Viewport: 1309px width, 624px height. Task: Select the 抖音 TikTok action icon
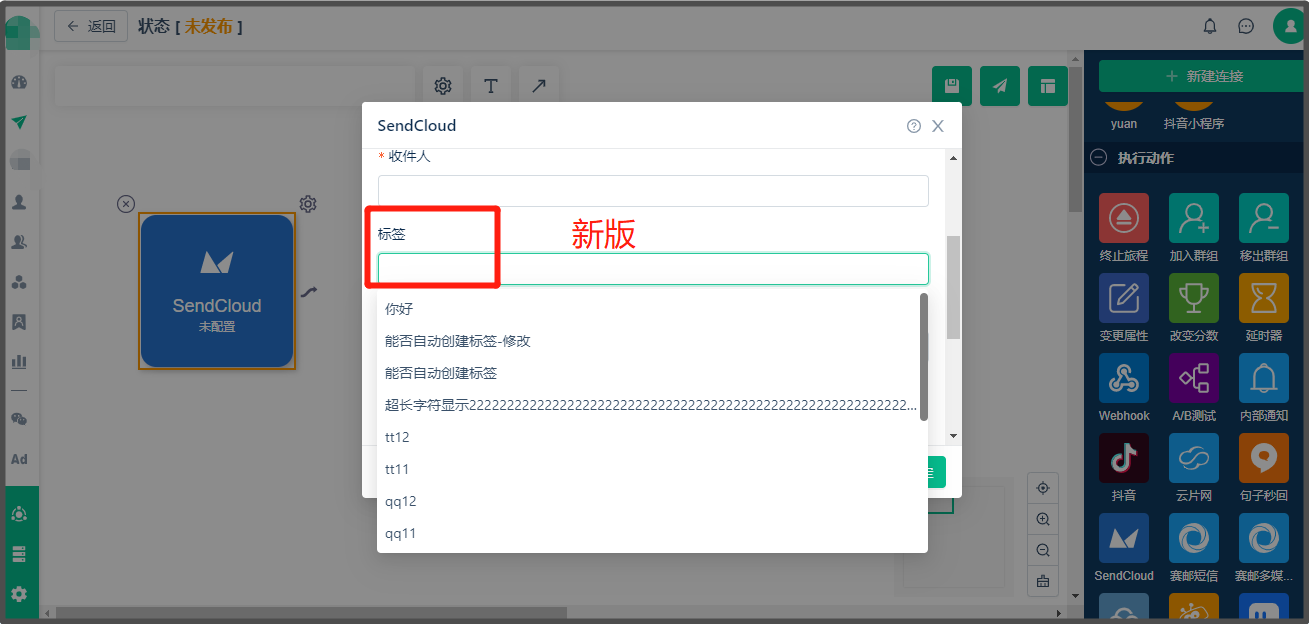click(x=1124, y=458)
